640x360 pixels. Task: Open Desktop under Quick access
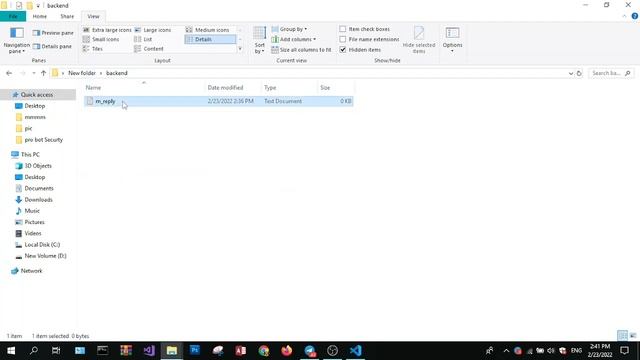click(35, 106)
